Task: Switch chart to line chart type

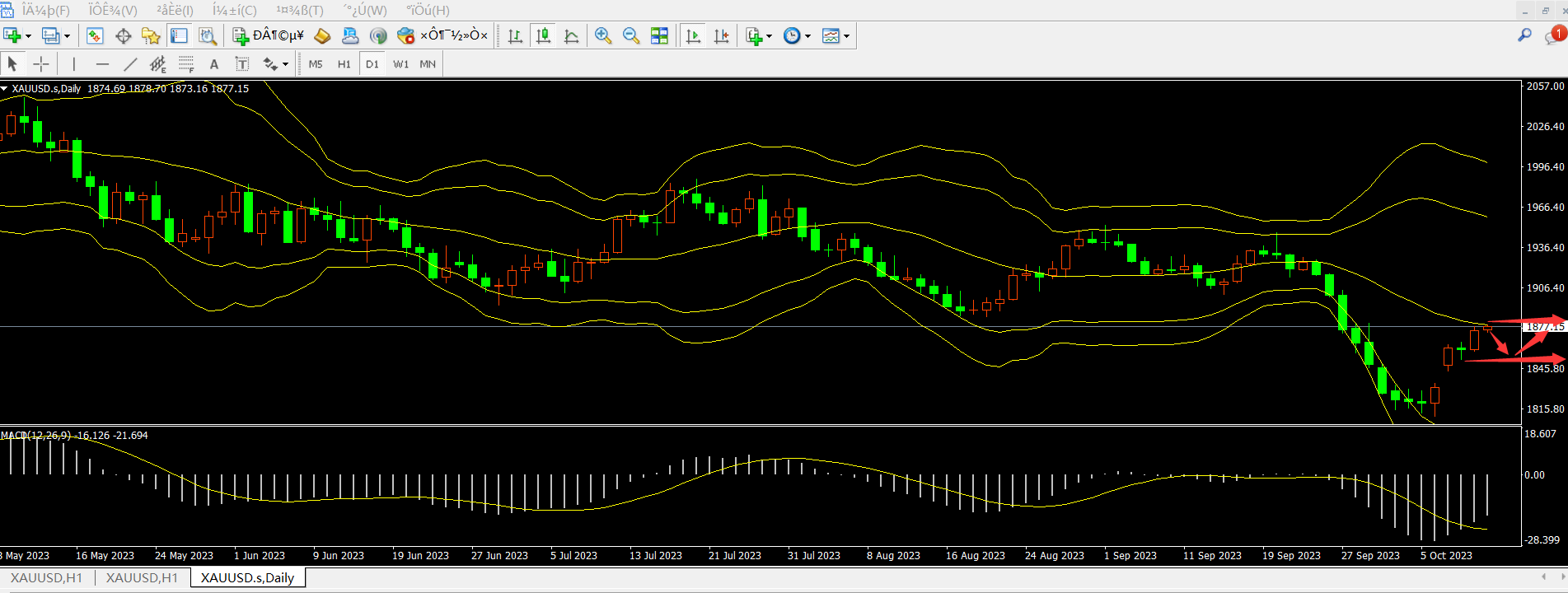Action: [571, 35]
